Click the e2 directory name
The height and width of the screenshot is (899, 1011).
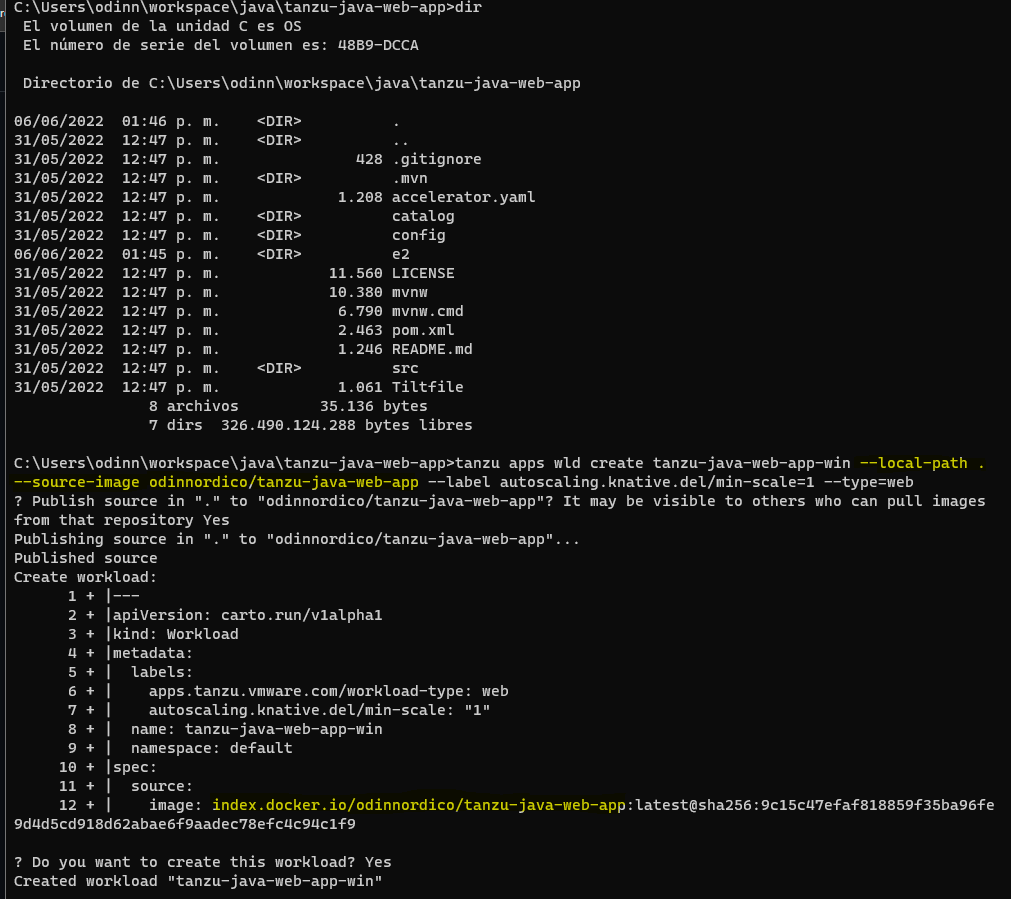(400, 254)
